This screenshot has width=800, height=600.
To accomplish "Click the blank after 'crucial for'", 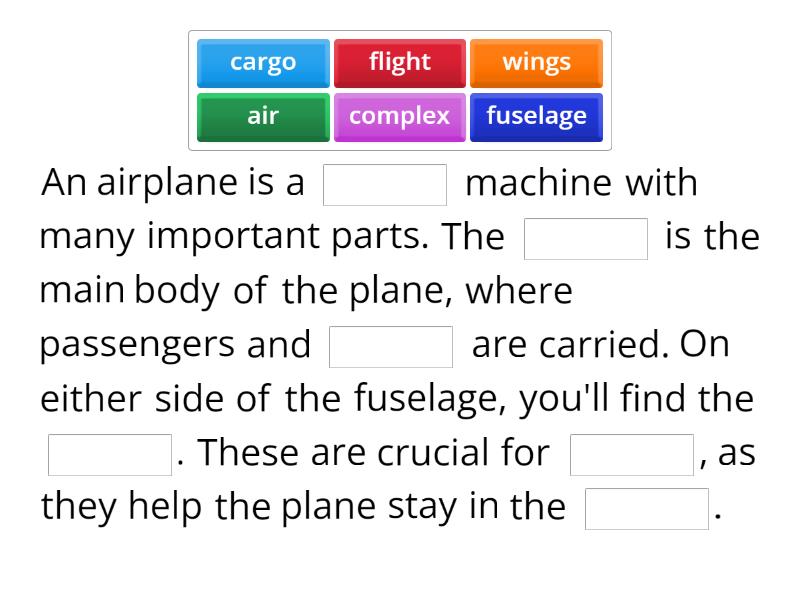I will [632, 454].
